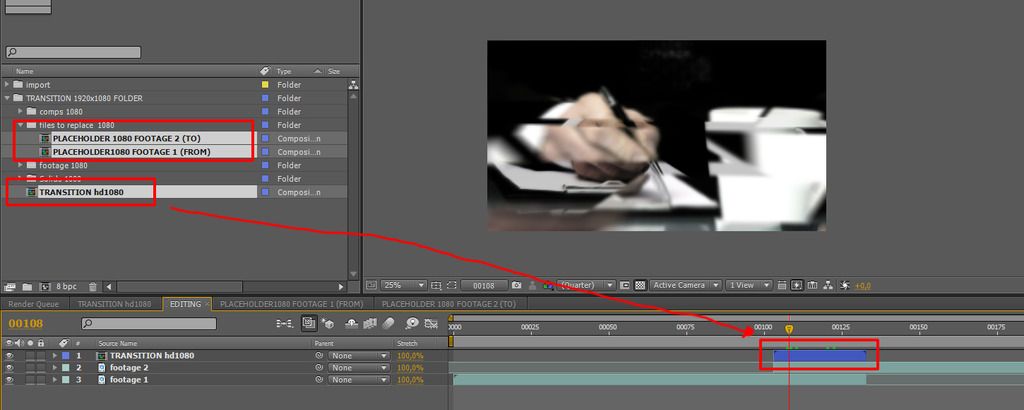Click the blue label swatch of import folder
Screen dimensions: 1024x410
pos(265,85)
